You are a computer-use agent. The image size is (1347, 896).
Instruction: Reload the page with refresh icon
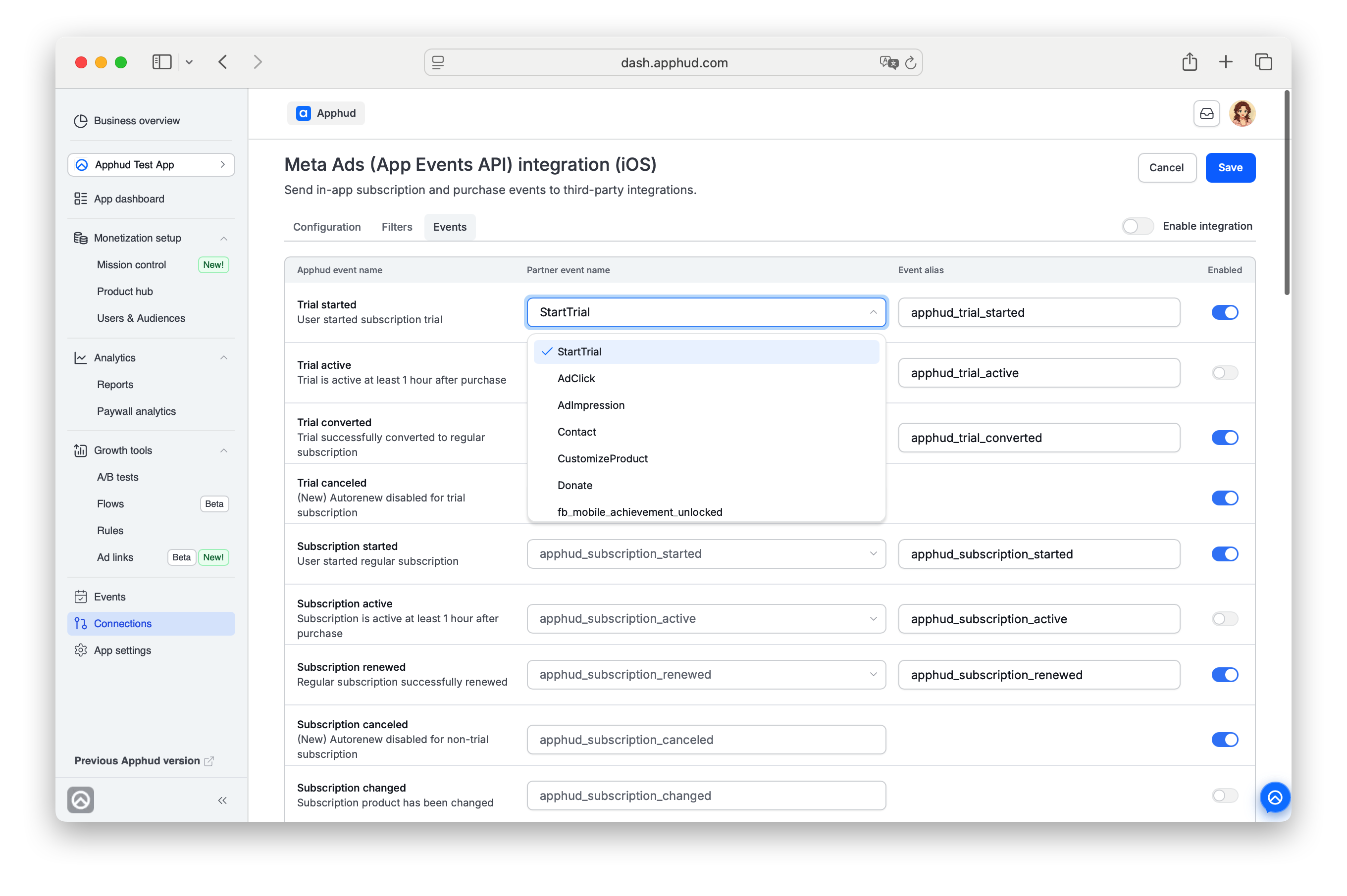click(x=910, y=62)
